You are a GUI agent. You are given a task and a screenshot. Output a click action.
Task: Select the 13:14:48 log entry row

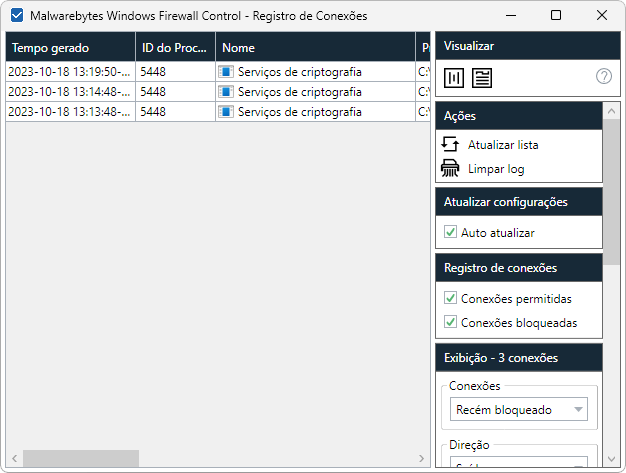[70, 92]
